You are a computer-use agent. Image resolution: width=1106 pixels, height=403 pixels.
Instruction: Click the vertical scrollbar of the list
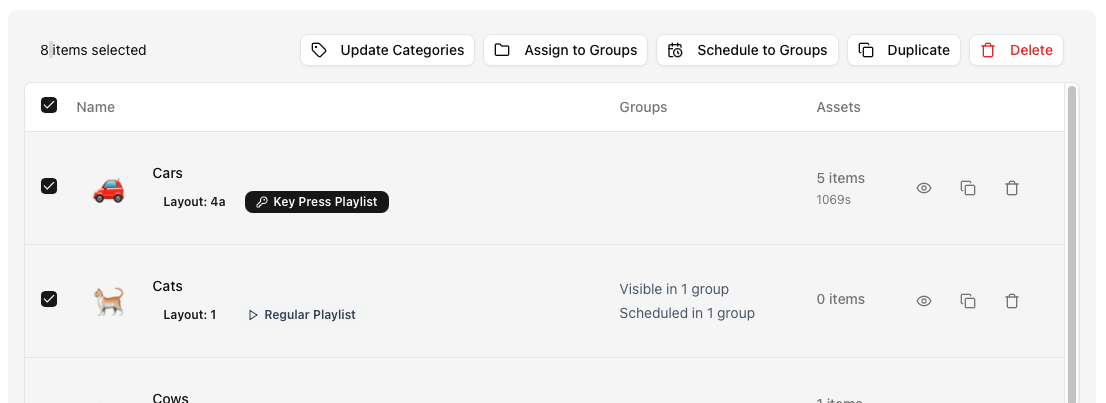click(x=1072, y=240)
